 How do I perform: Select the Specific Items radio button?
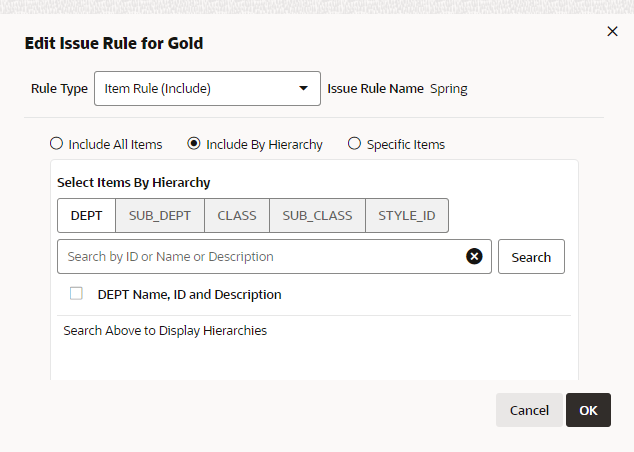(x=354, y=144)
